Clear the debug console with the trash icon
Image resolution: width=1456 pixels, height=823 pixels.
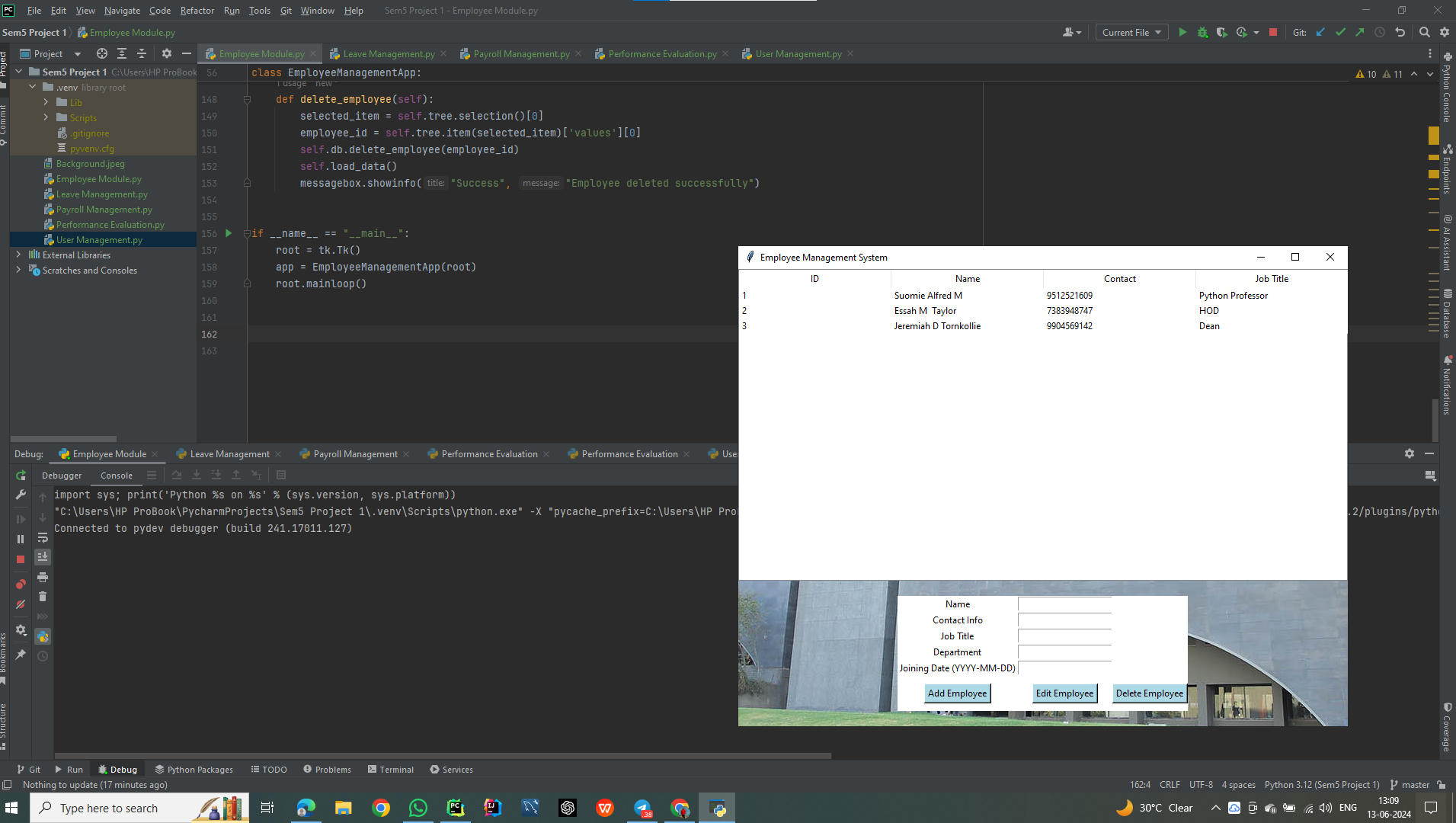(43, 597)
